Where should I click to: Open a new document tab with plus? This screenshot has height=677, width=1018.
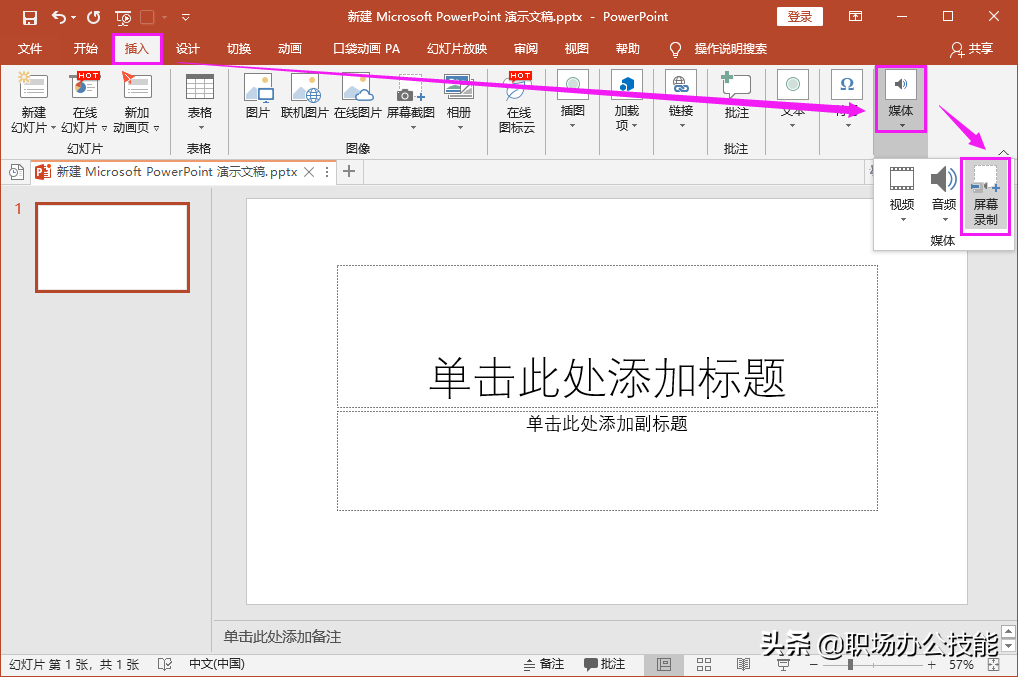click(x=349, y=171)
